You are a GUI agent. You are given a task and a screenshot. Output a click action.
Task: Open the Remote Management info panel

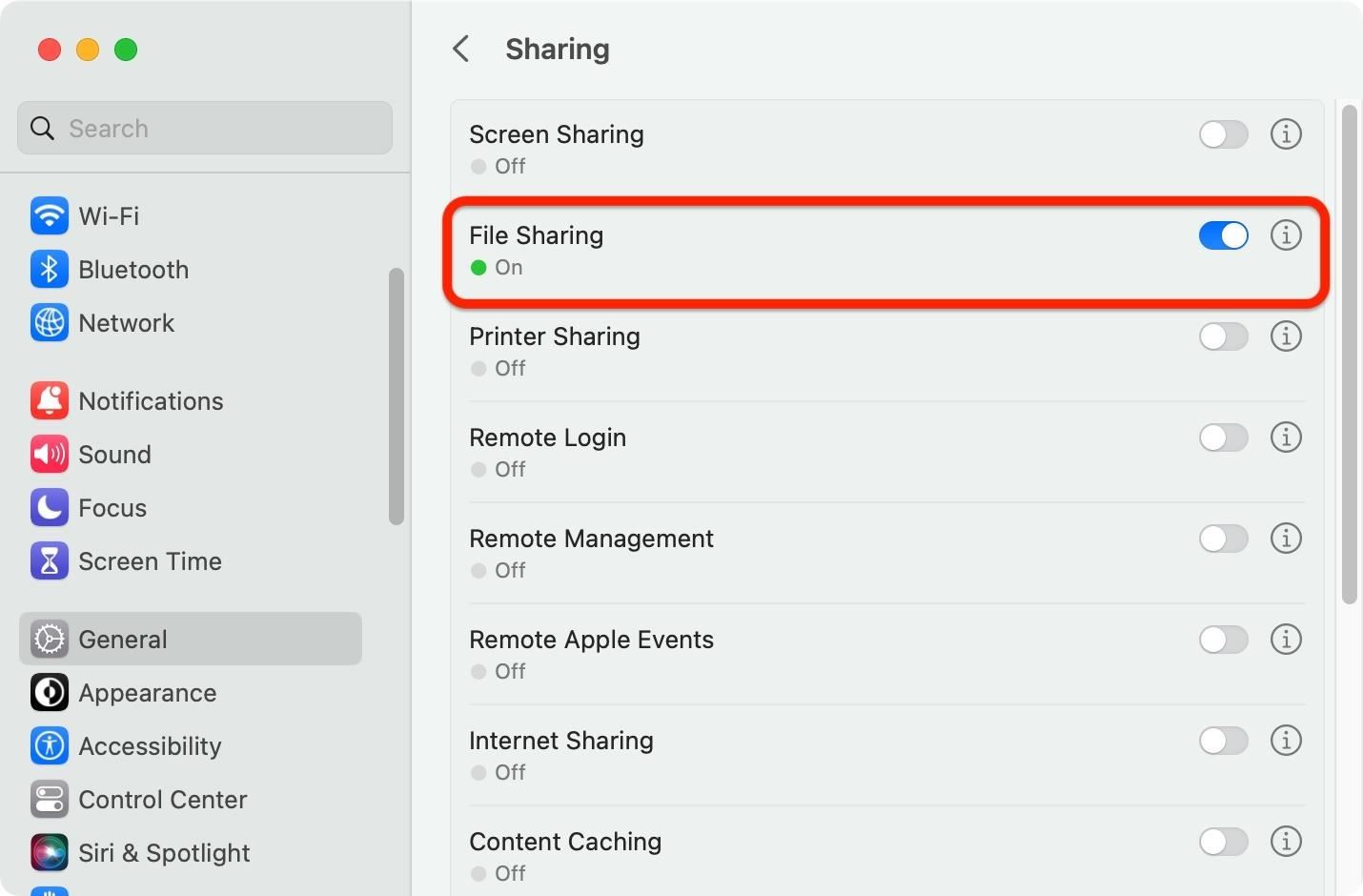click(1286, 539)
